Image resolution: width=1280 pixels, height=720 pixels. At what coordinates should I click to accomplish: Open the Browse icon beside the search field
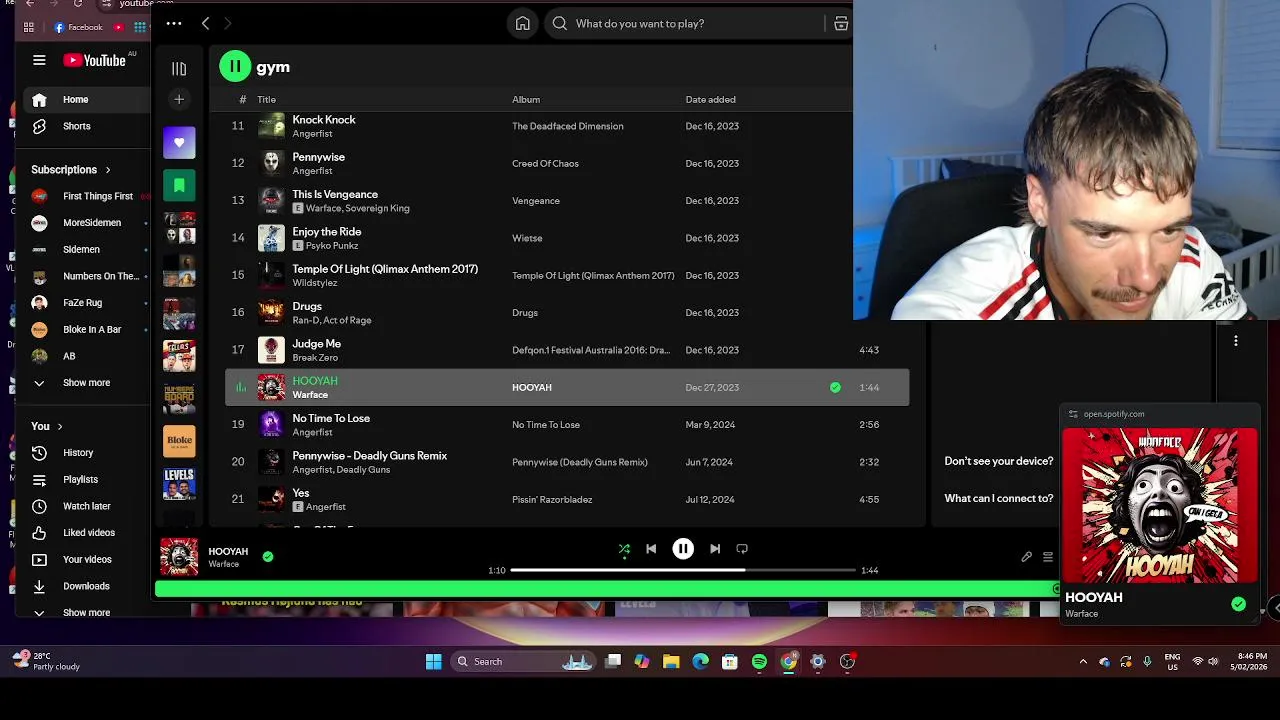tap(841, 23)
